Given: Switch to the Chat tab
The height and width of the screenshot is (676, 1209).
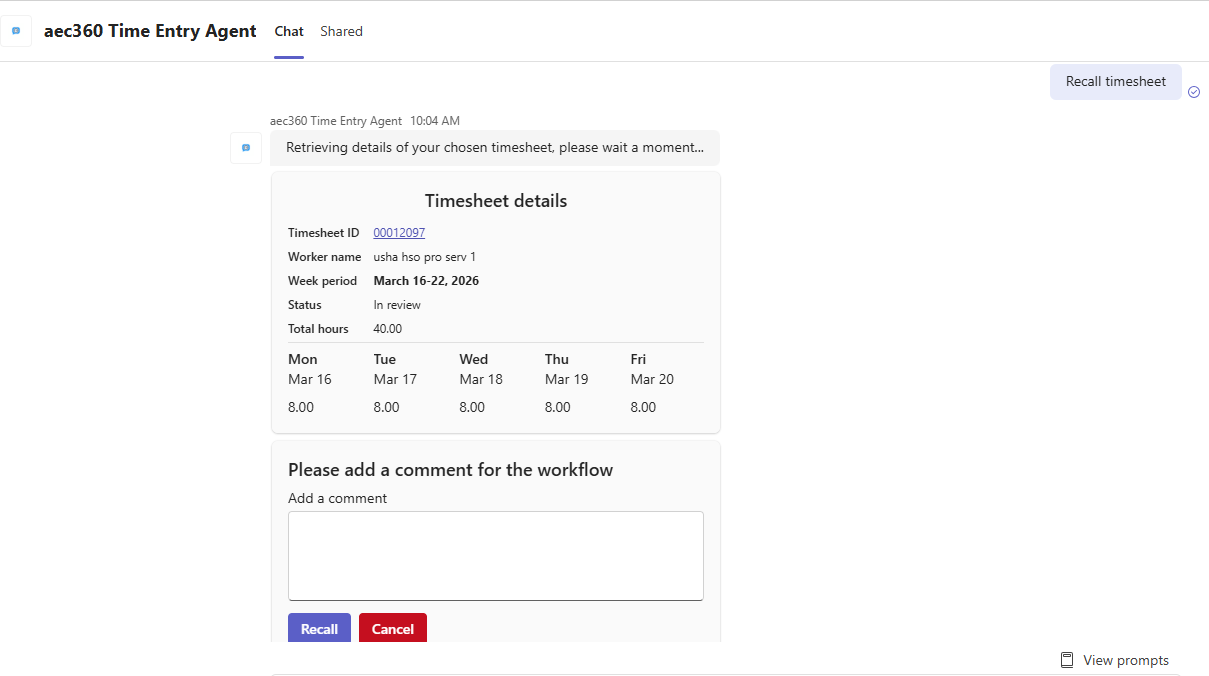Looking at the screenshot, I should click(x=289, y=31).
